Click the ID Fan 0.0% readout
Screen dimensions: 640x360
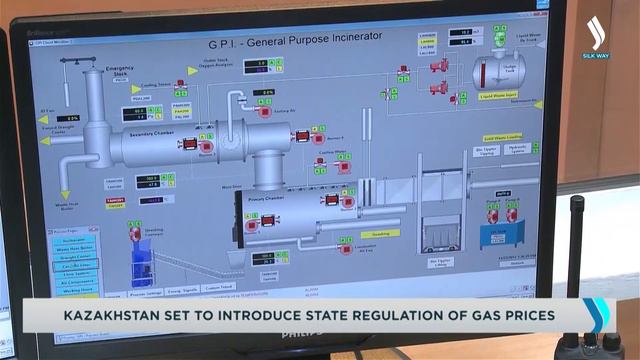[68, 119]
